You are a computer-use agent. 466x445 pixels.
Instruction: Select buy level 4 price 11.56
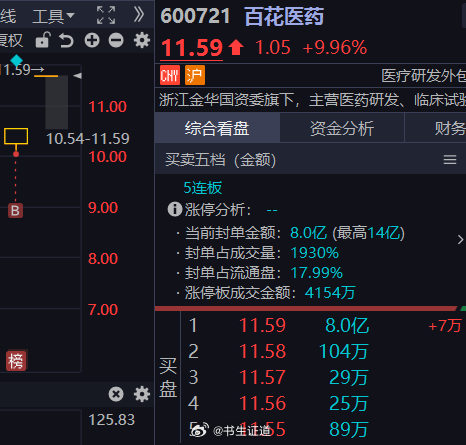(263, 403)
